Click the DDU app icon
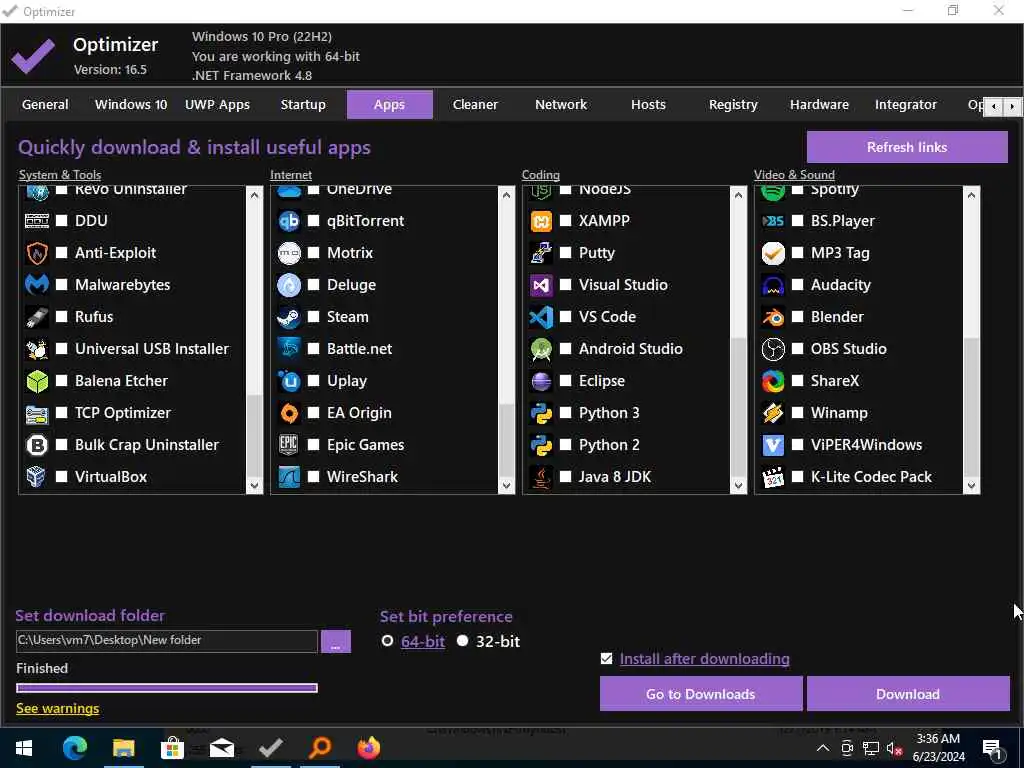 click(37, 221)
